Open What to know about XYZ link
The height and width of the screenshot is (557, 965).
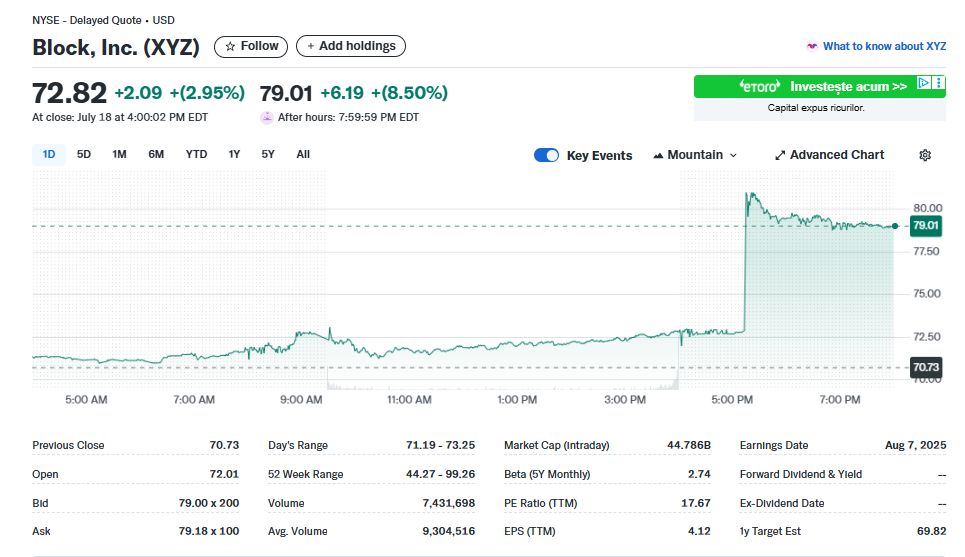[884, 46]
